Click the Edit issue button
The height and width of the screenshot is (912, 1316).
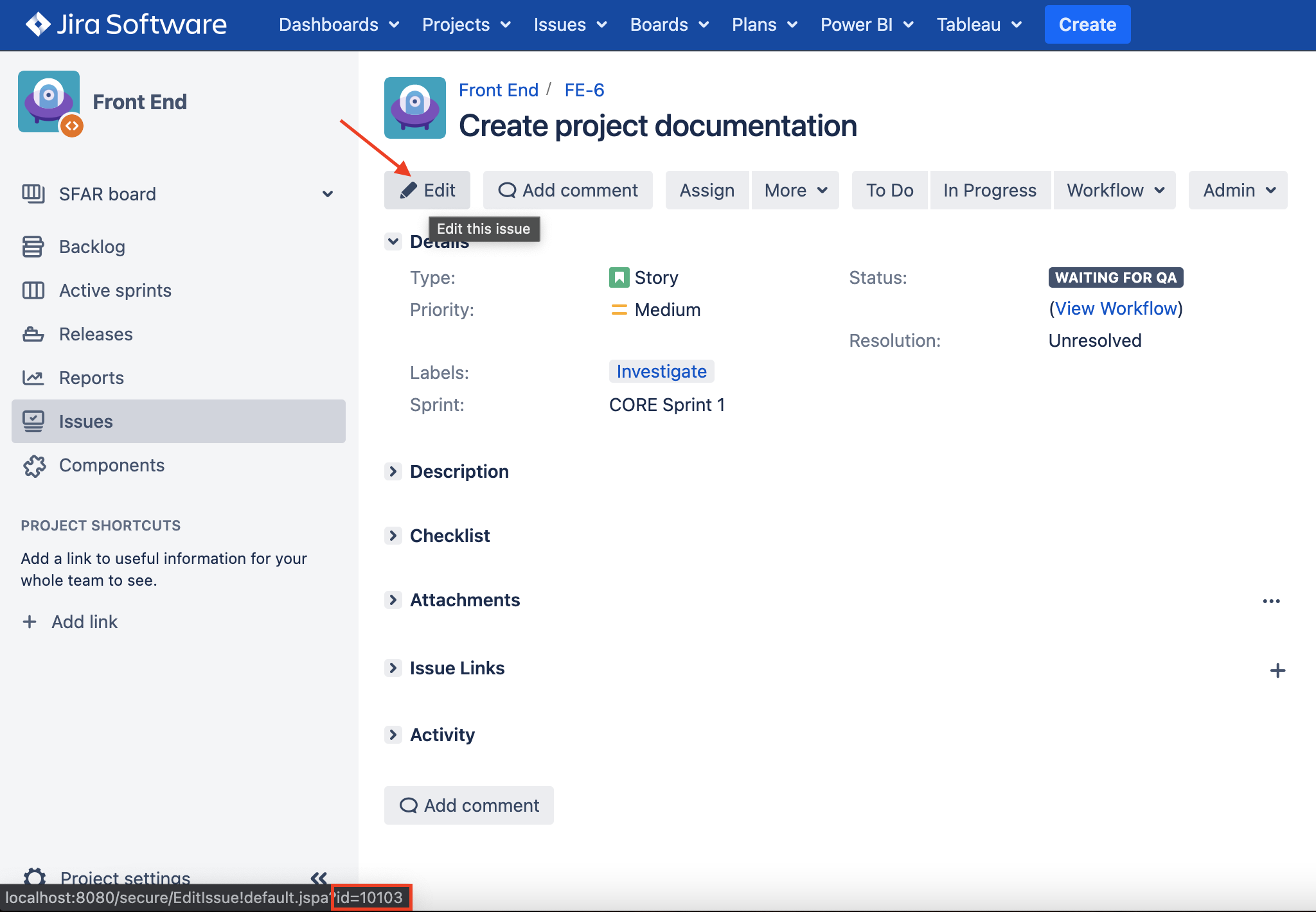coord(427,190)
